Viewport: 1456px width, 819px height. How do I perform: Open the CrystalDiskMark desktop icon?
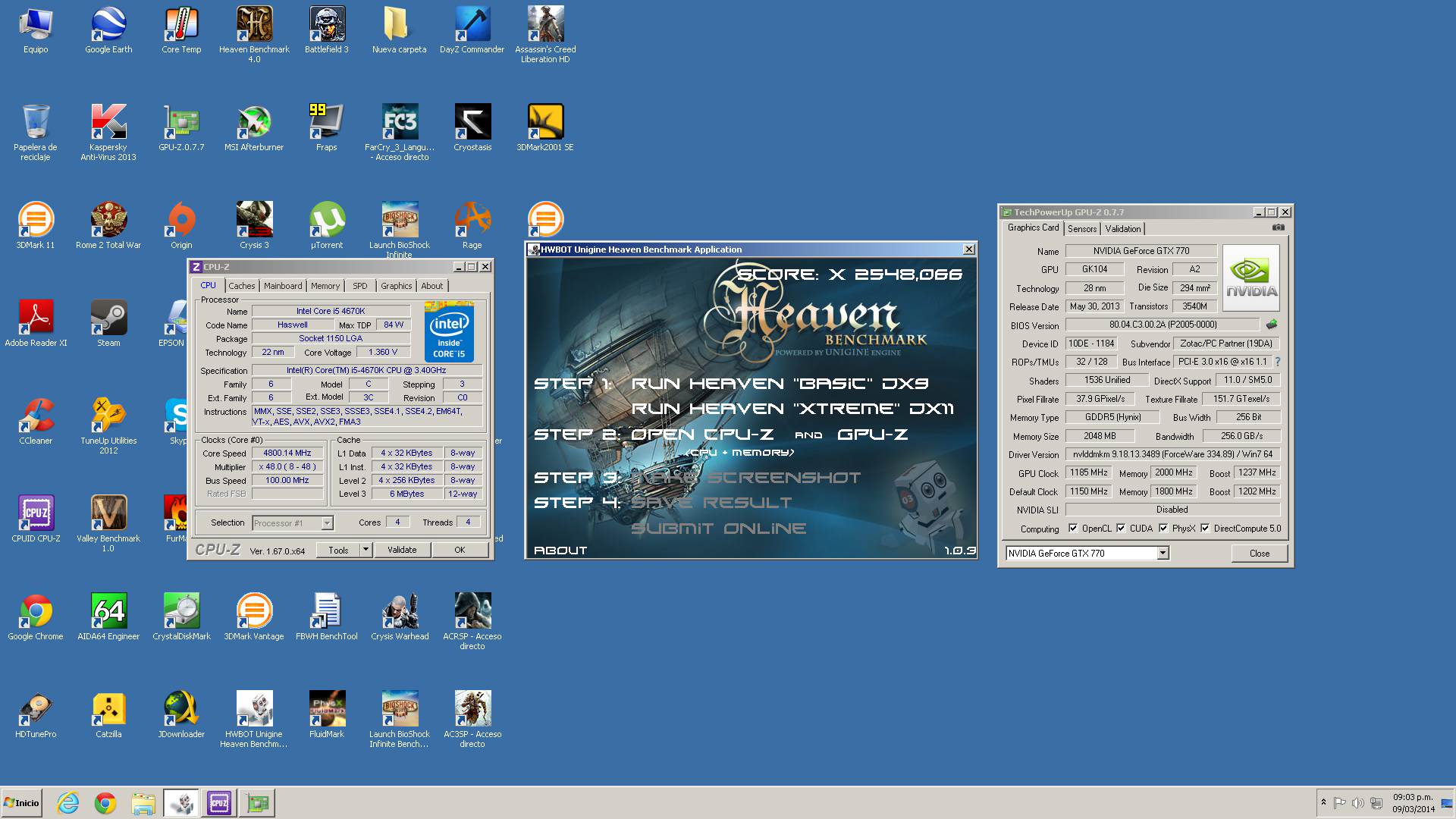point(181,617)
